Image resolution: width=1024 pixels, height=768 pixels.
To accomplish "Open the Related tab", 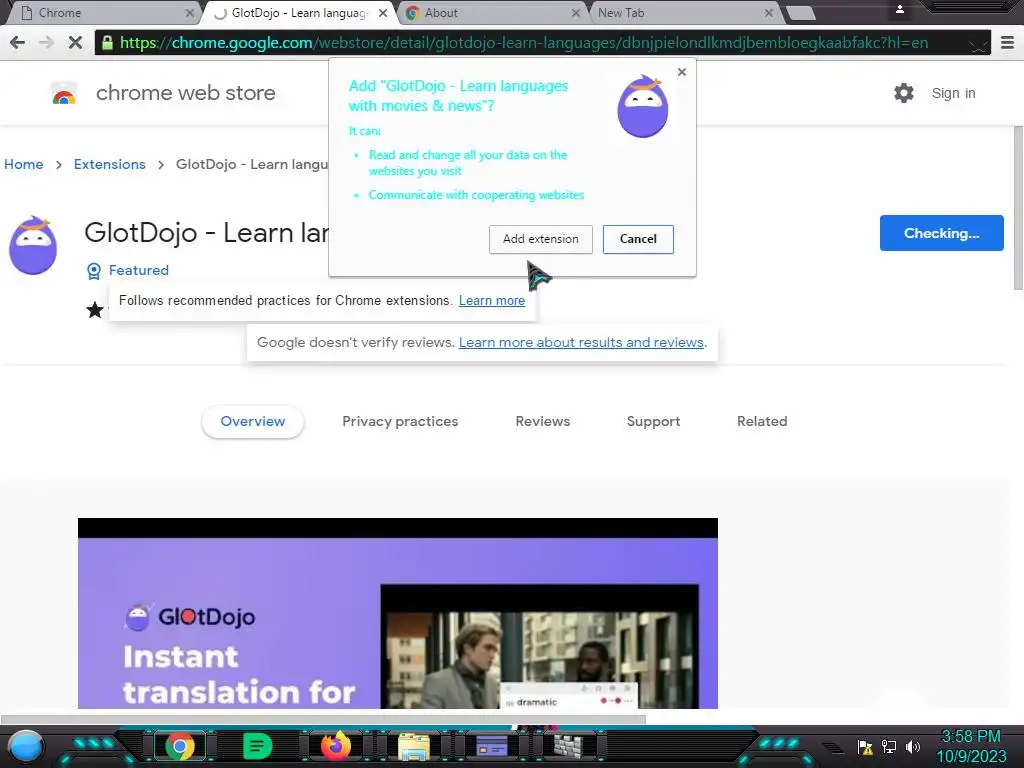I will coord(762,422).
